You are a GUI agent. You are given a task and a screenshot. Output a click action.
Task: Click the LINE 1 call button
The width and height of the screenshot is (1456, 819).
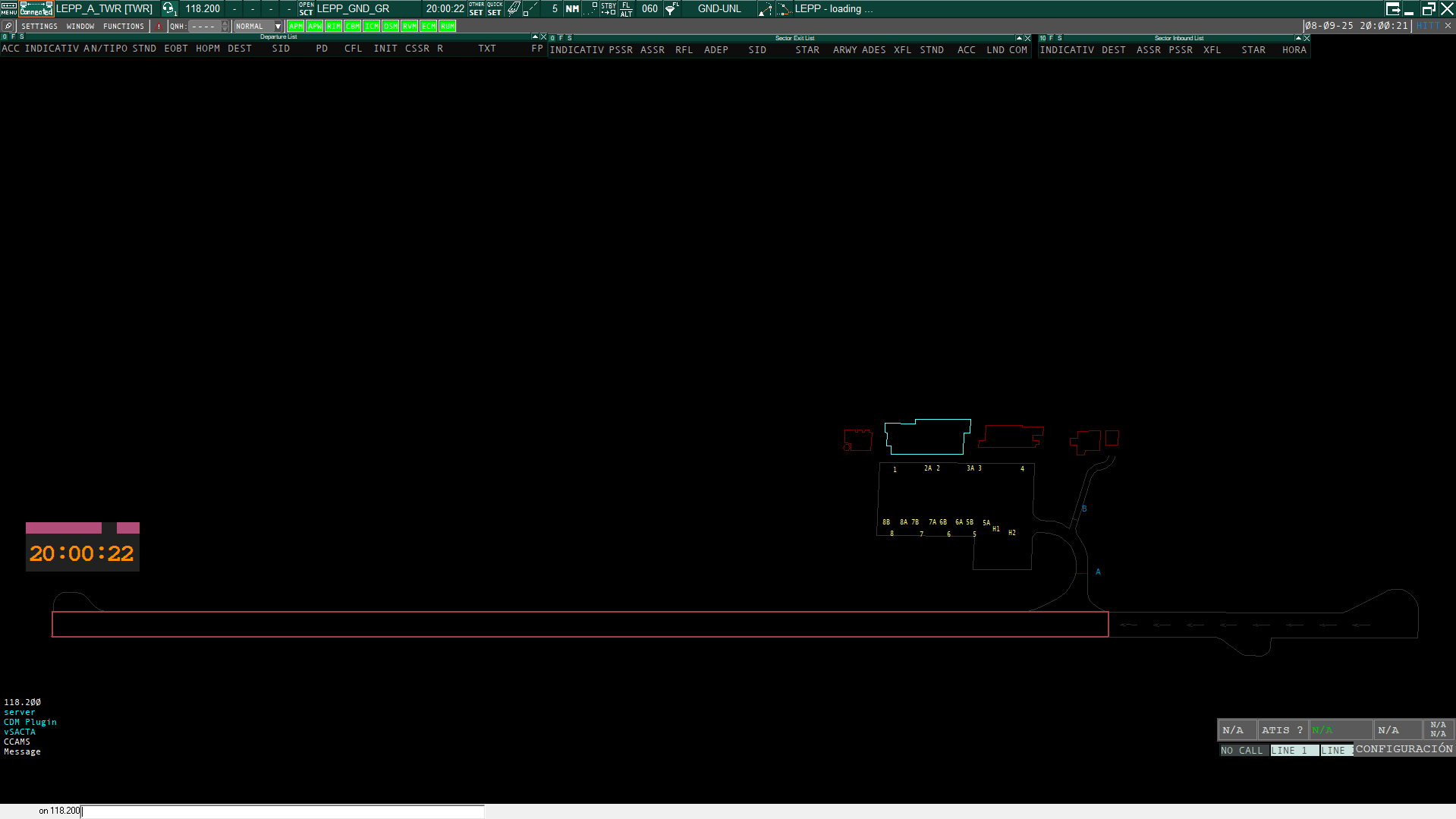click(x=1293, y=751)
